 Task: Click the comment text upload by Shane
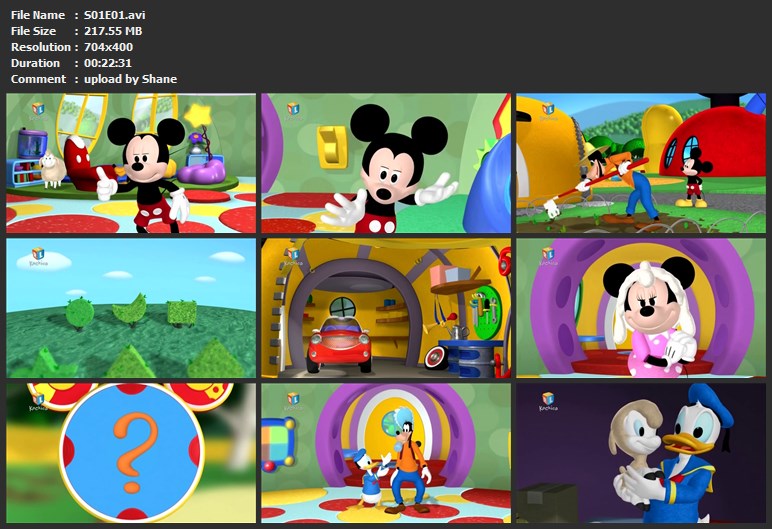point(130,79)
